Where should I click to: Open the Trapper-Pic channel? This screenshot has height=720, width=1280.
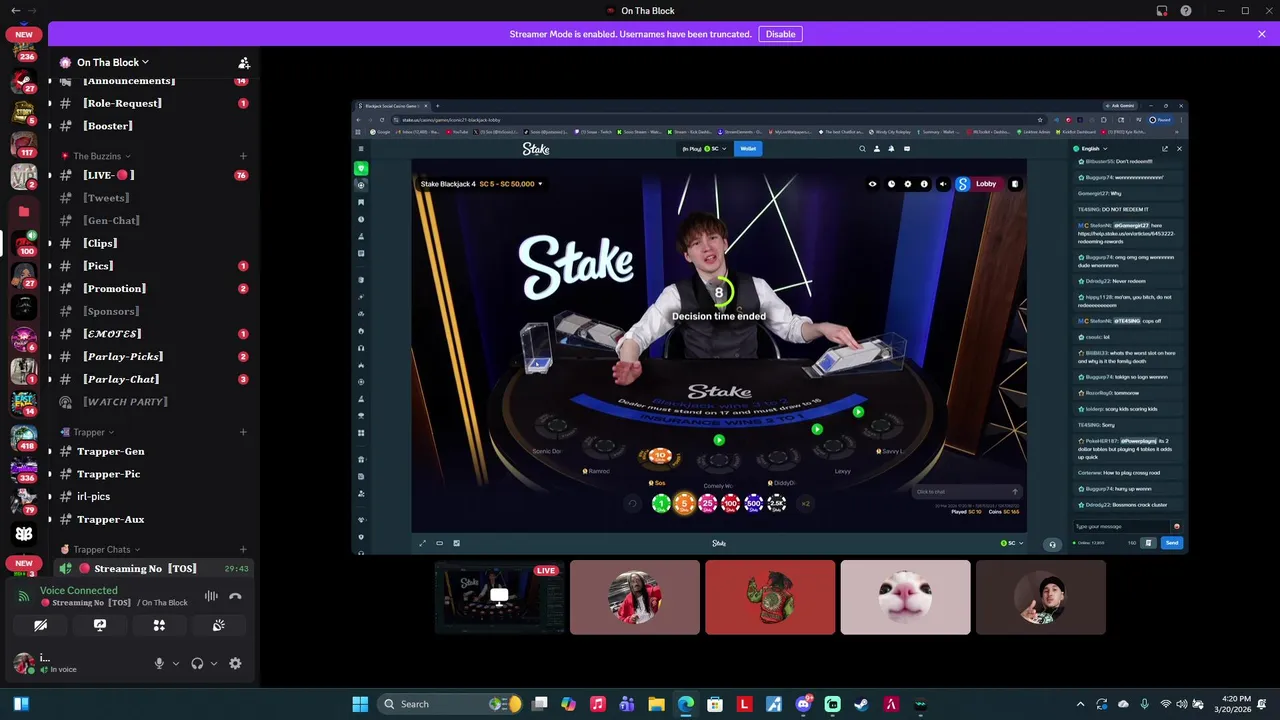pos(154,474)
